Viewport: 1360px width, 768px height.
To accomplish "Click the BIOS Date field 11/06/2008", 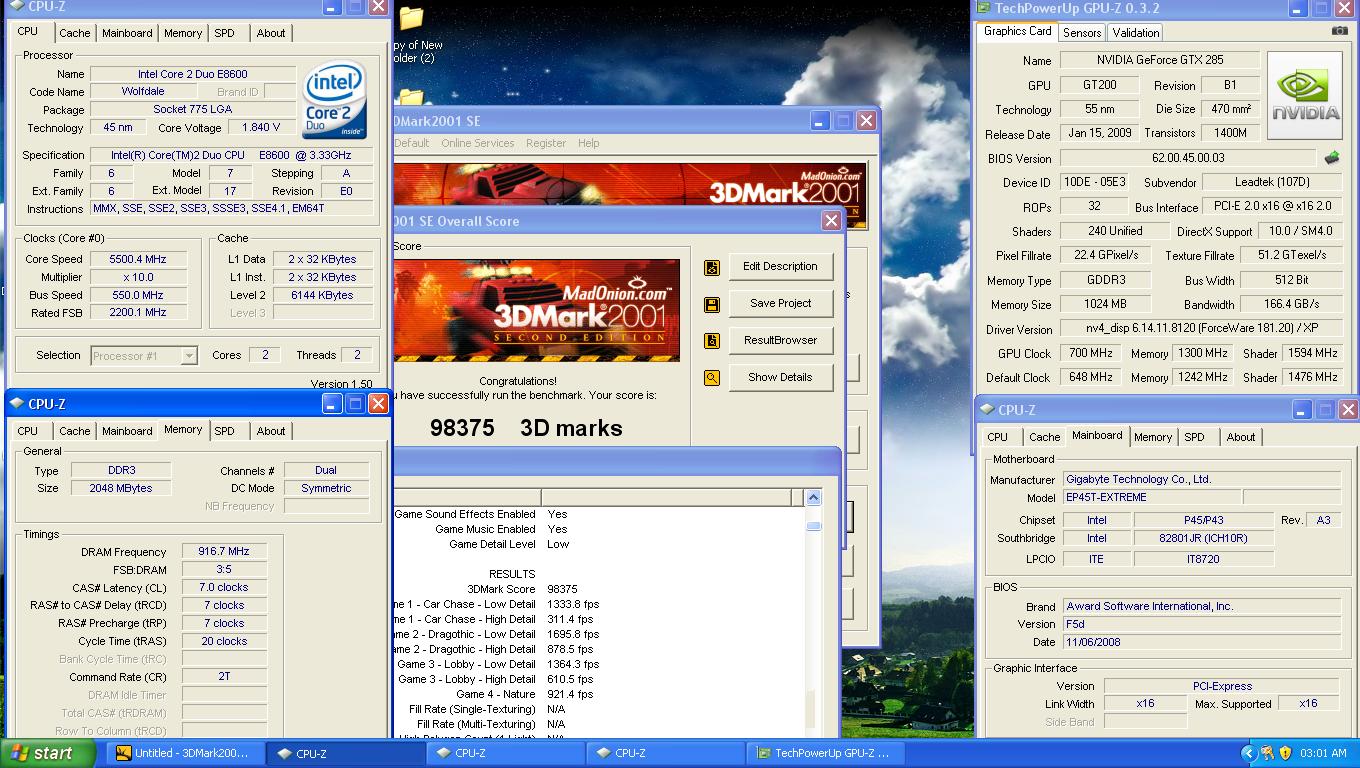I will (1201, 643).
